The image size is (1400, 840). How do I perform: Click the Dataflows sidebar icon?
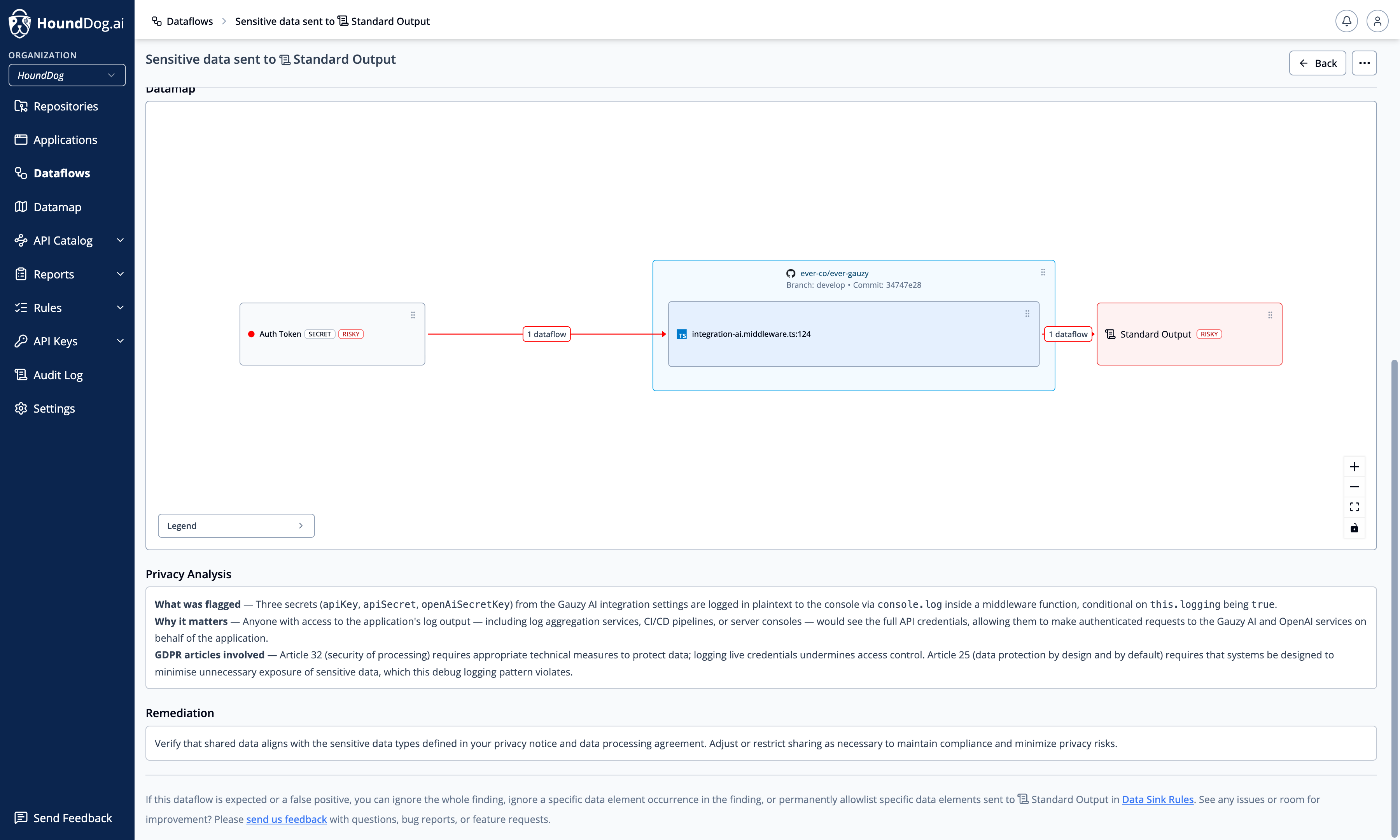coord(21,173)
